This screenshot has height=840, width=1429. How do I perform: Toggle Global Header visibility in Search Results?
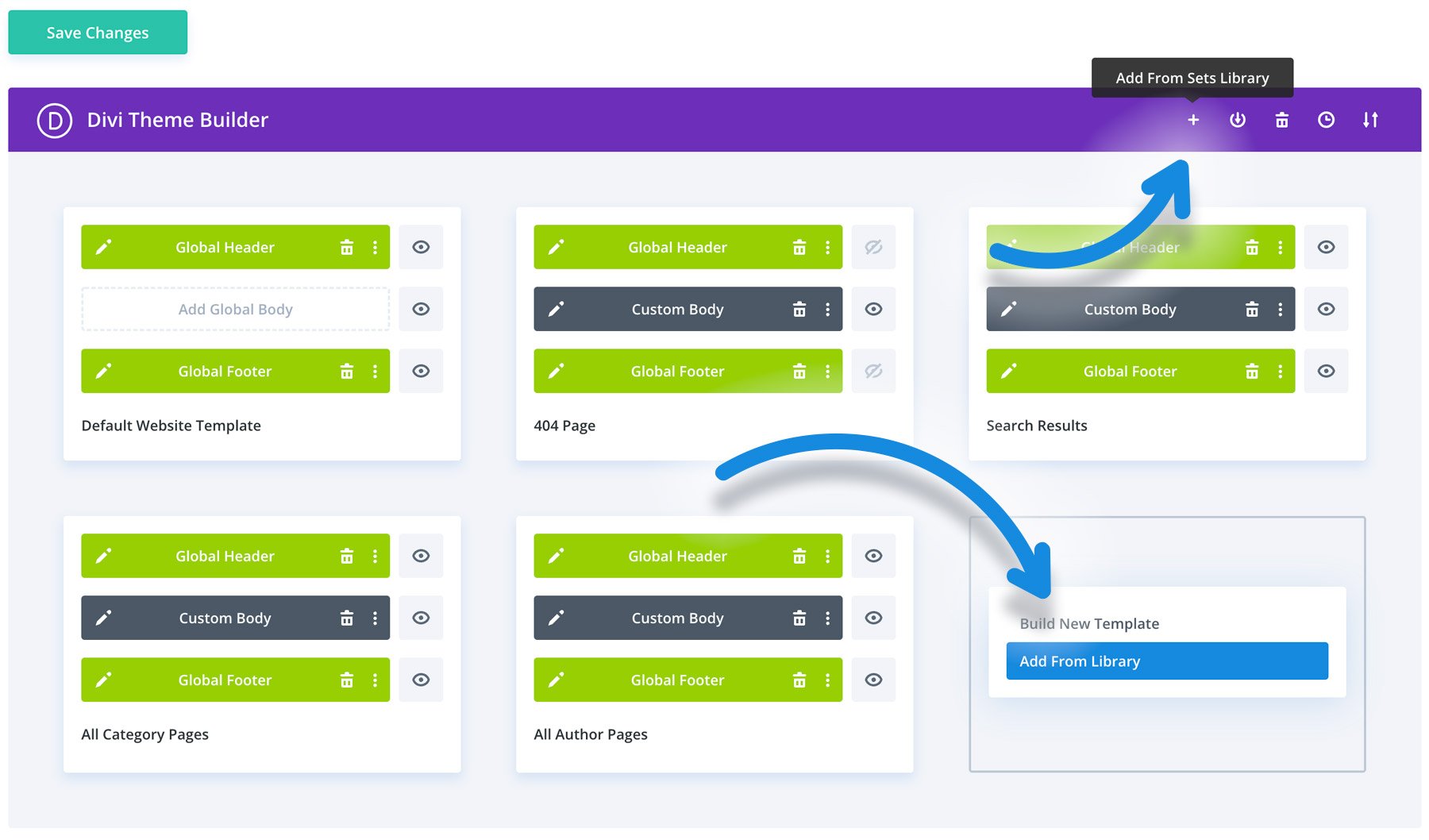1326,247
